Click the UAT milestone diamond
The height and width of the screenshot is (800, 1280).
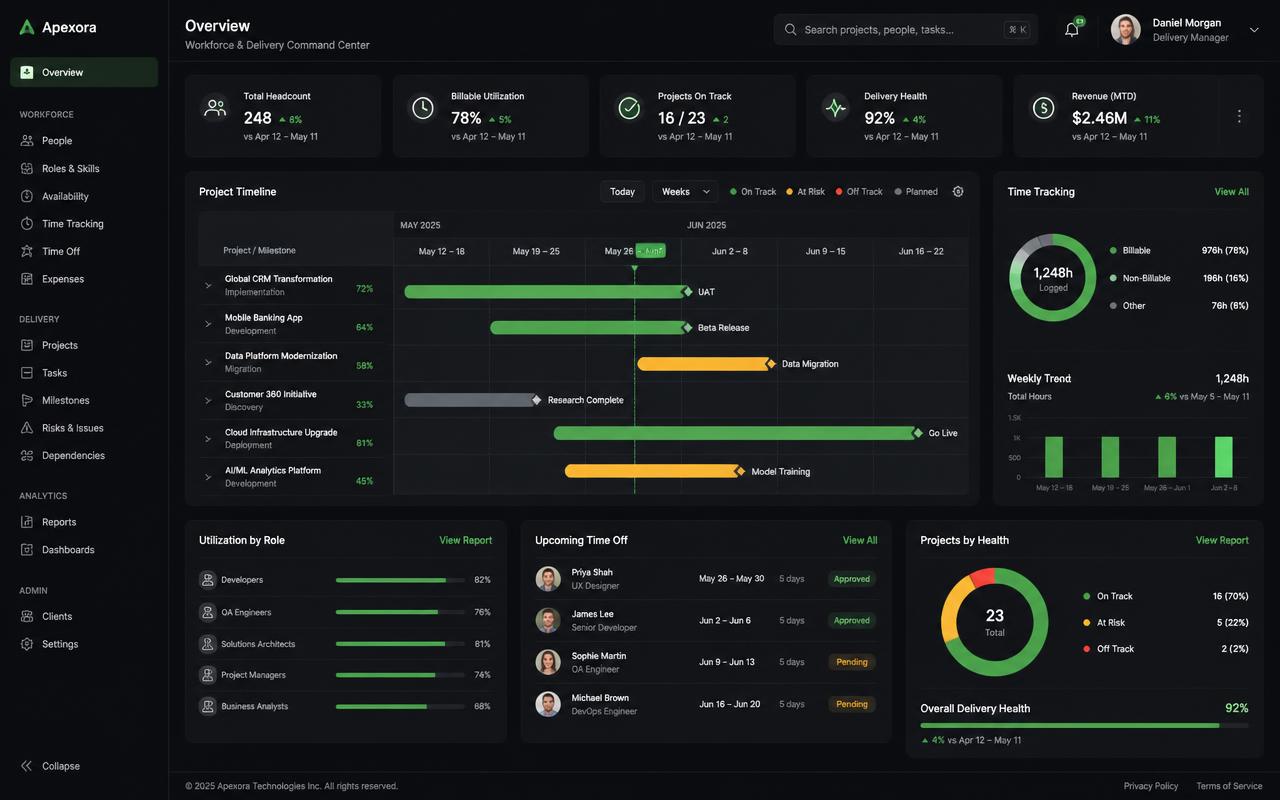click(x=687, y=292)
